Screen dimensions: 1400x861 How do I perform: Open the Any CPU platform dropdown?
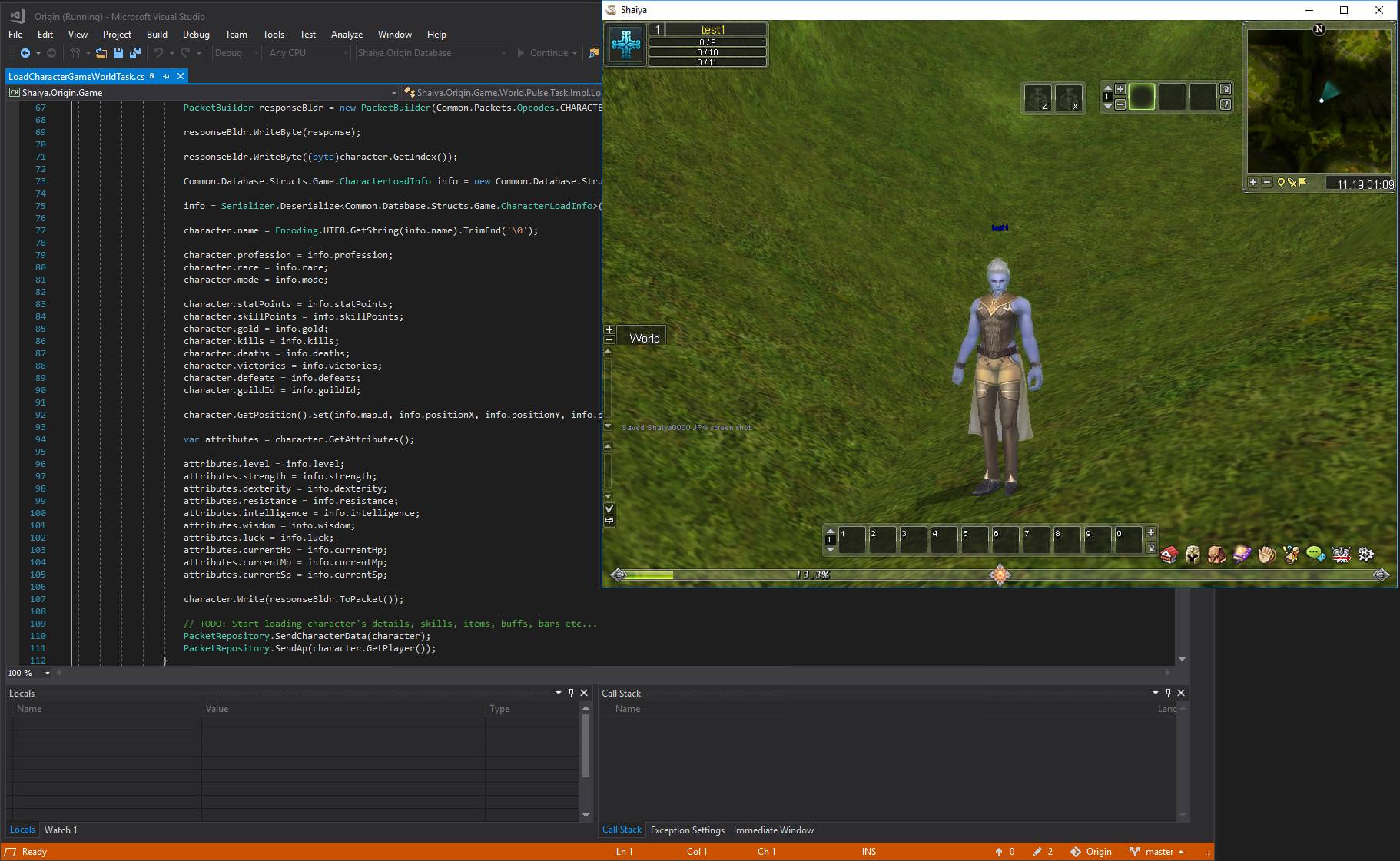308,53
